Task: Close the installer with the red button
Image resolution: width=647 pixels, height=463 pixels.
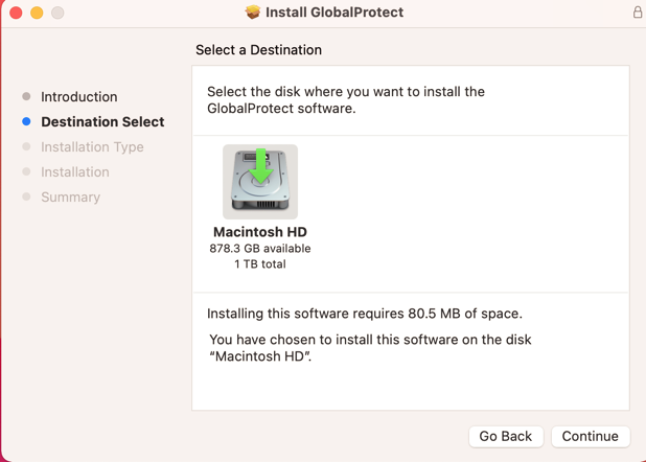Action: click(17, 13)
